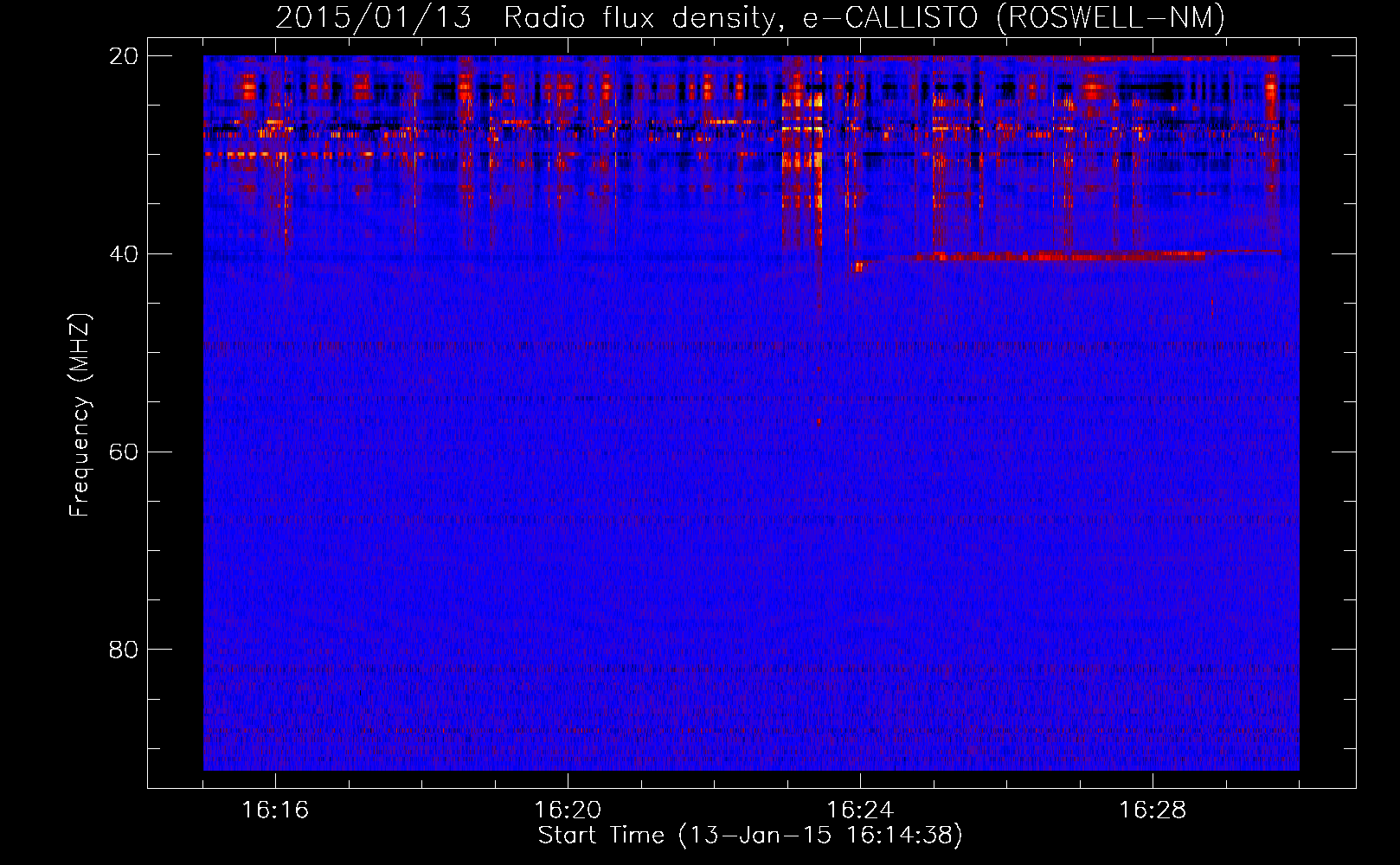Image resolution: width=1400 pixels, height=865 pixels.
Task: Select the 16:28 time tick label
Action: point(1153,811)
